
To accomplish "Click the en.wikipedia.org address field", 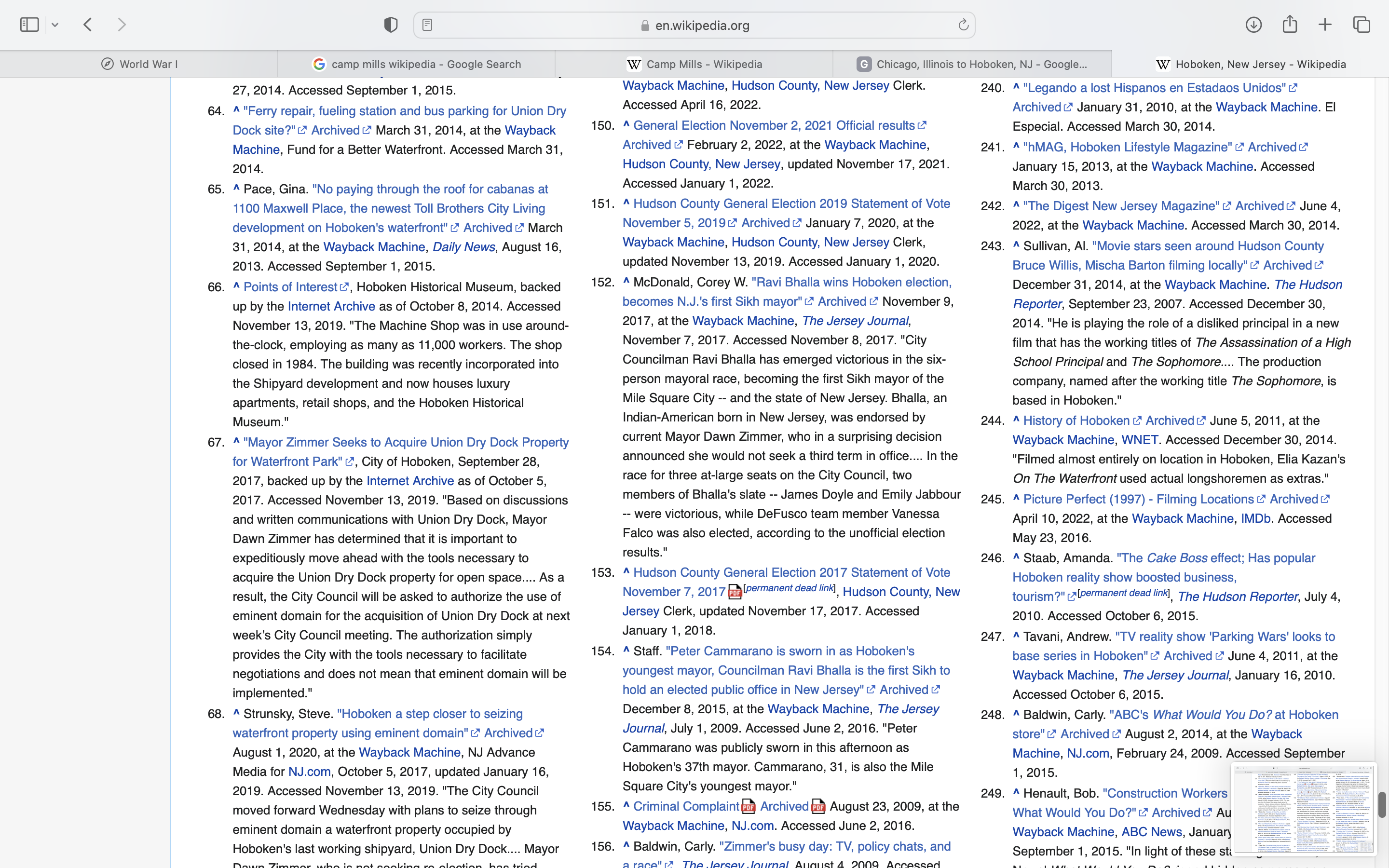I will tap(694, 25).
